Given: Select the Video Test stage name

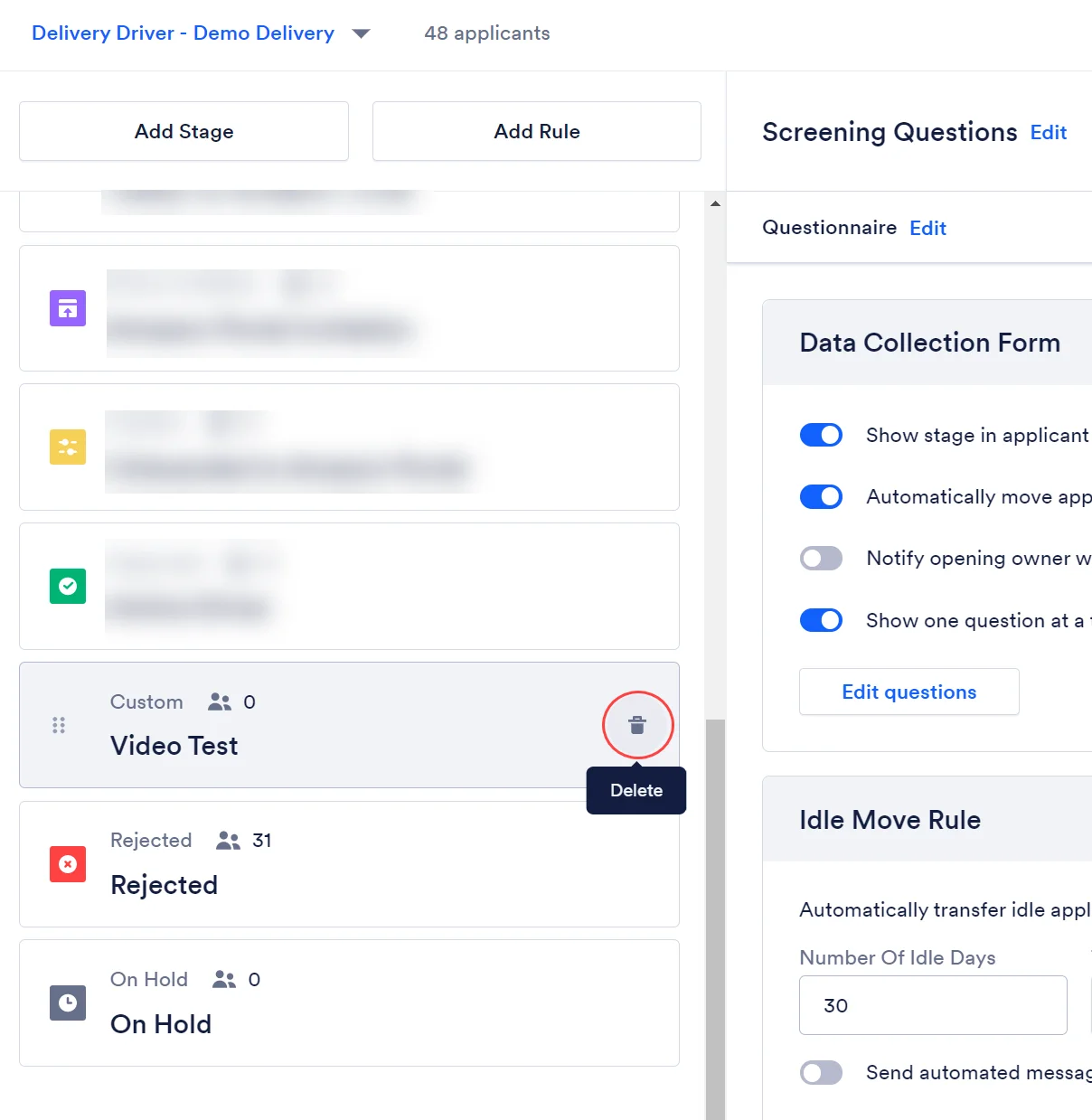Looking at the screenshot, I should pyautogui.click(x=174, y=746).
